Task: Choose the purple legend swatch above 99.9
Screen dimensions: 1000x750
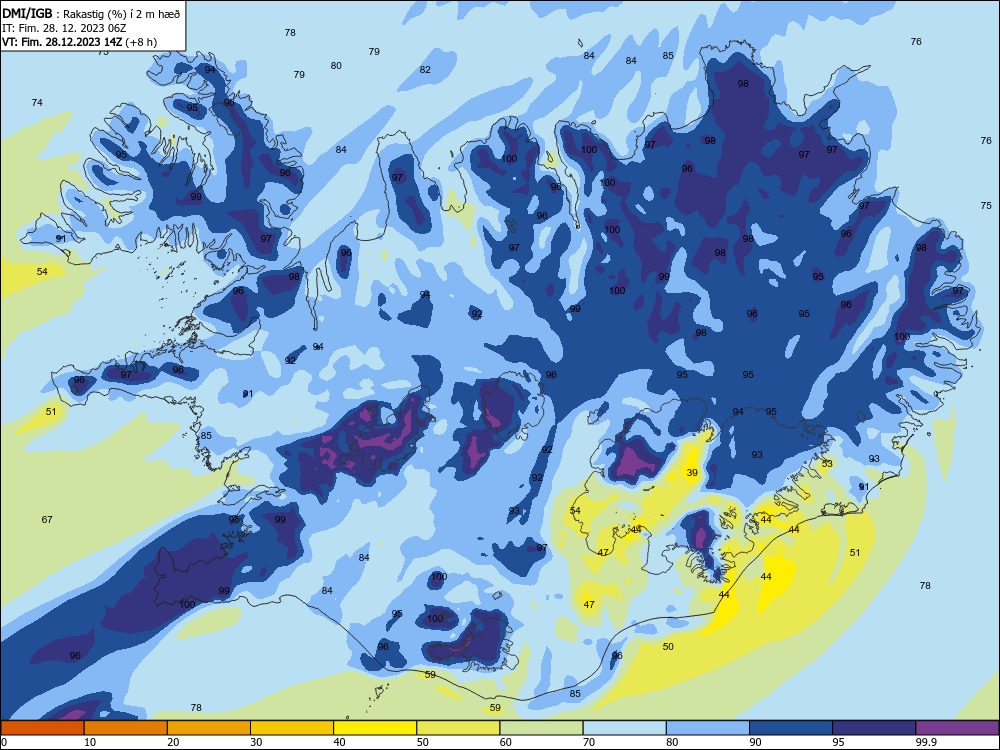Action: (x=957, y=728)
